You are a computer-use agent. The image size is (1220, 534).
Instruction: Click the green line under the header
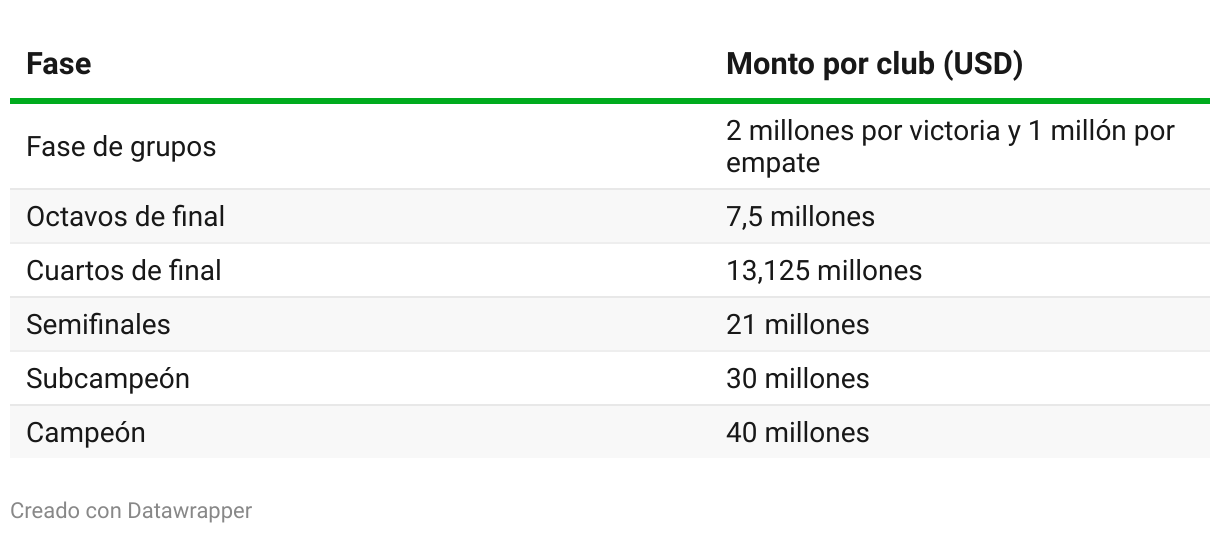click(610, 101)
